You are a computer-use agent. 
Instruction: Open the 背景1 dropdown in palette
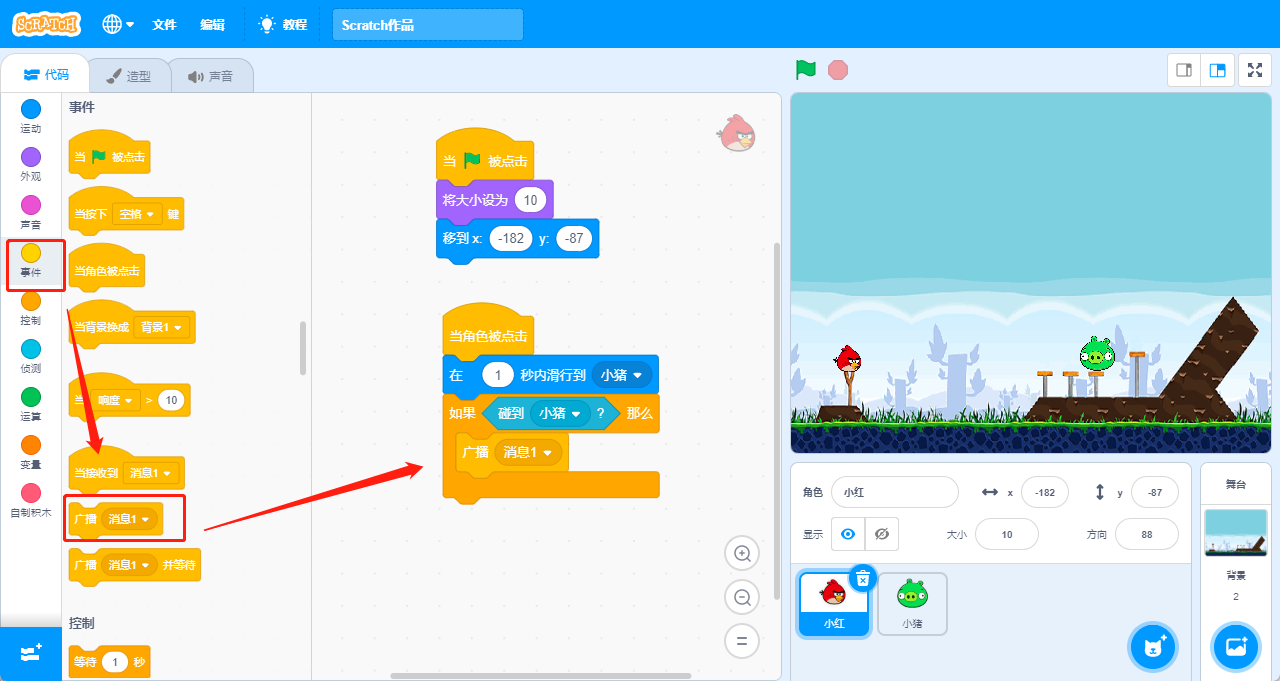tap(161, 327)
